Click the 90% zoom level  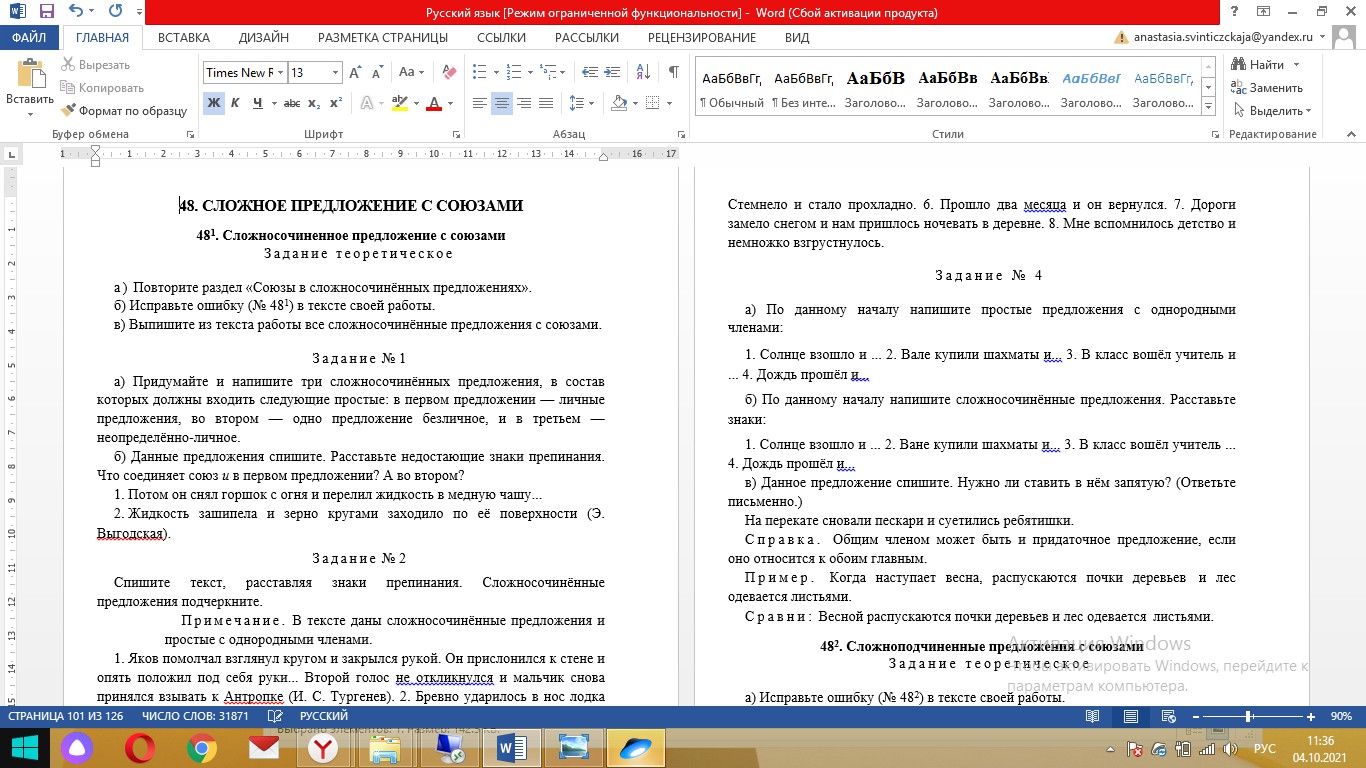(1342, 717)
